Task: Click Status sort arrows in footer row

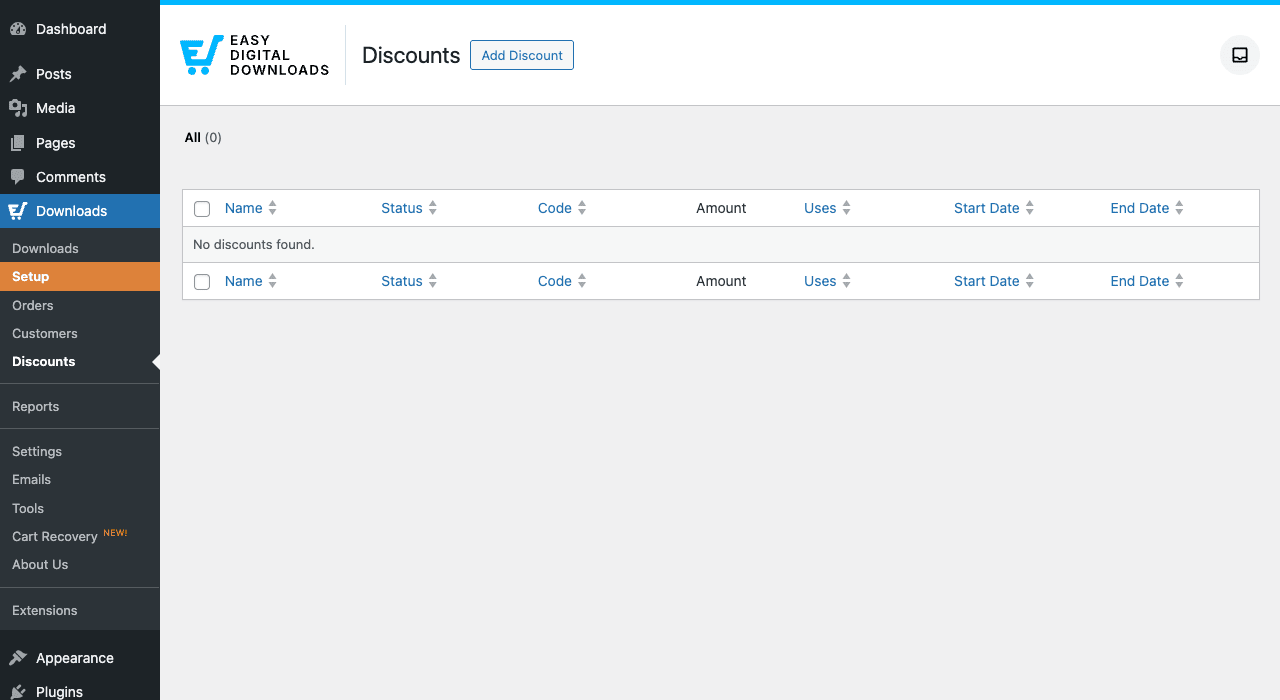Action: [433, 281]
